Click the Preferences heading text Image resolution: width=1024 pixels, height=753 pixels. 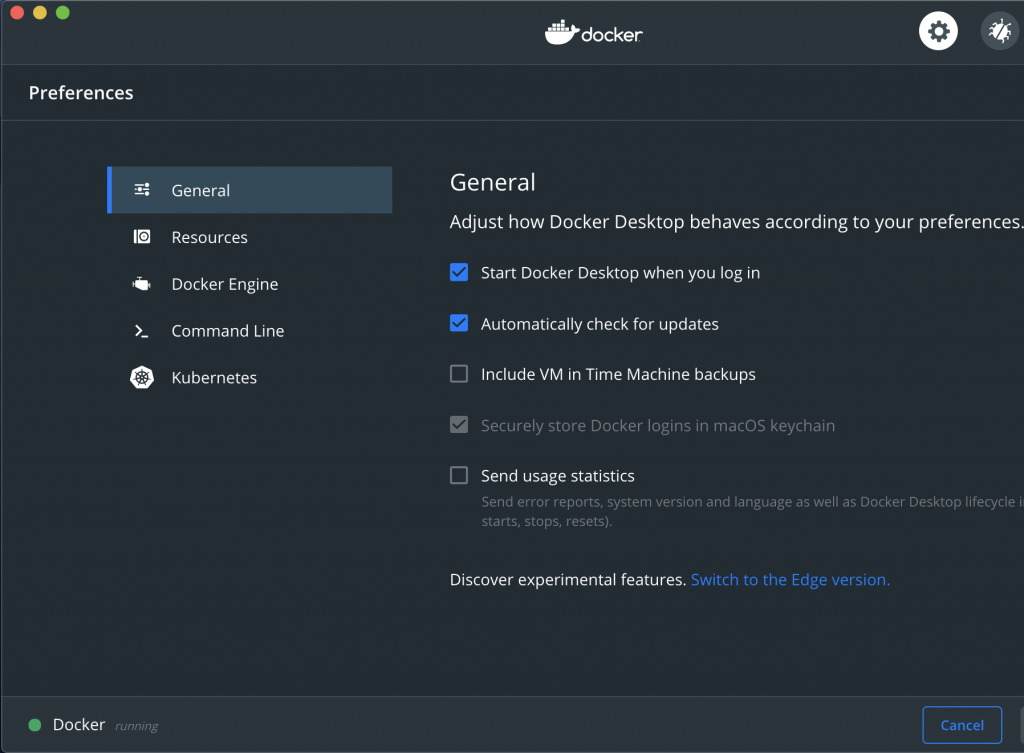[x=81, y=93]
